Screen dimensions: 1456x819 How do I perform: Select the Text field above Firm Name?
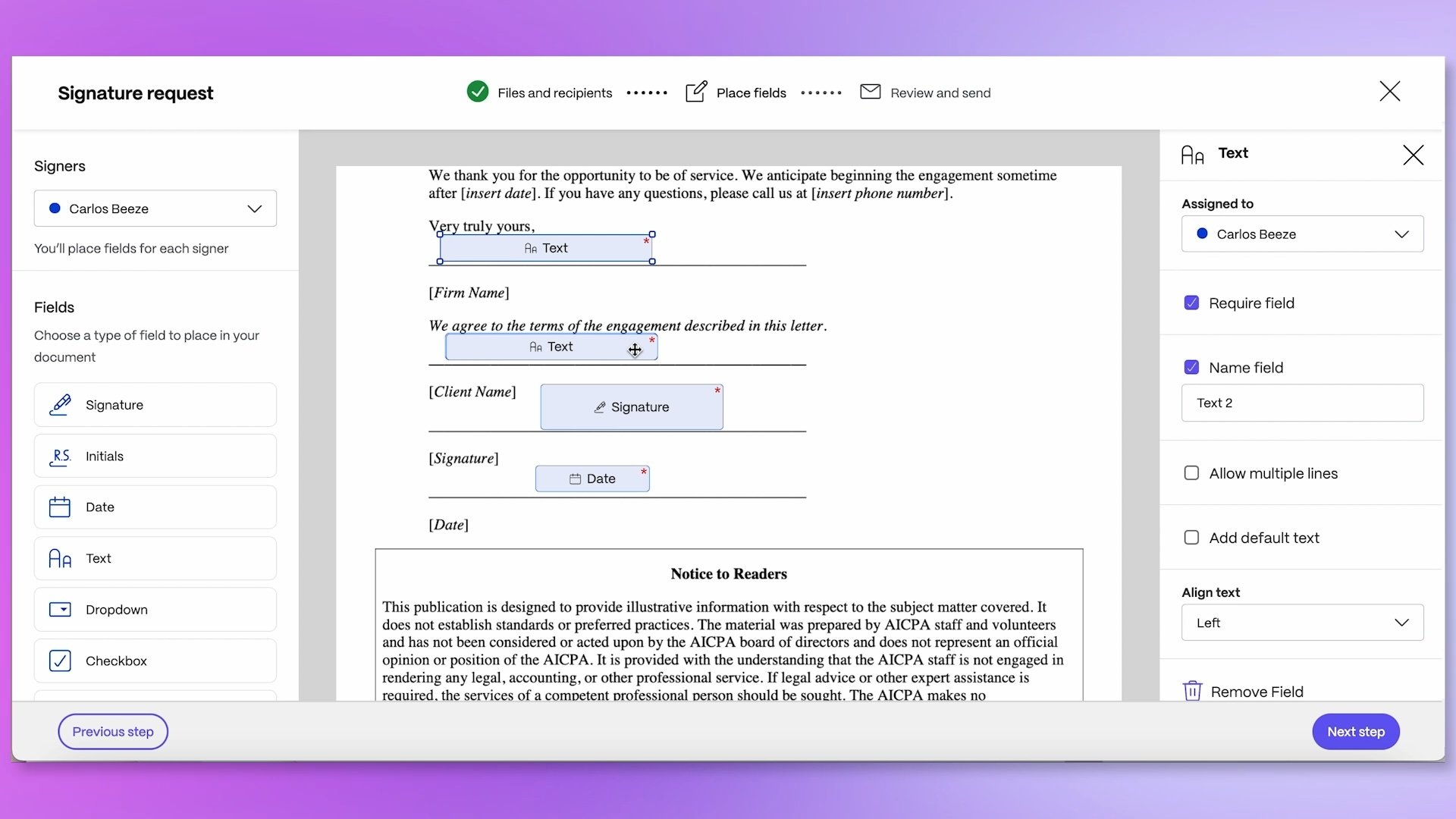coord(546,248)
